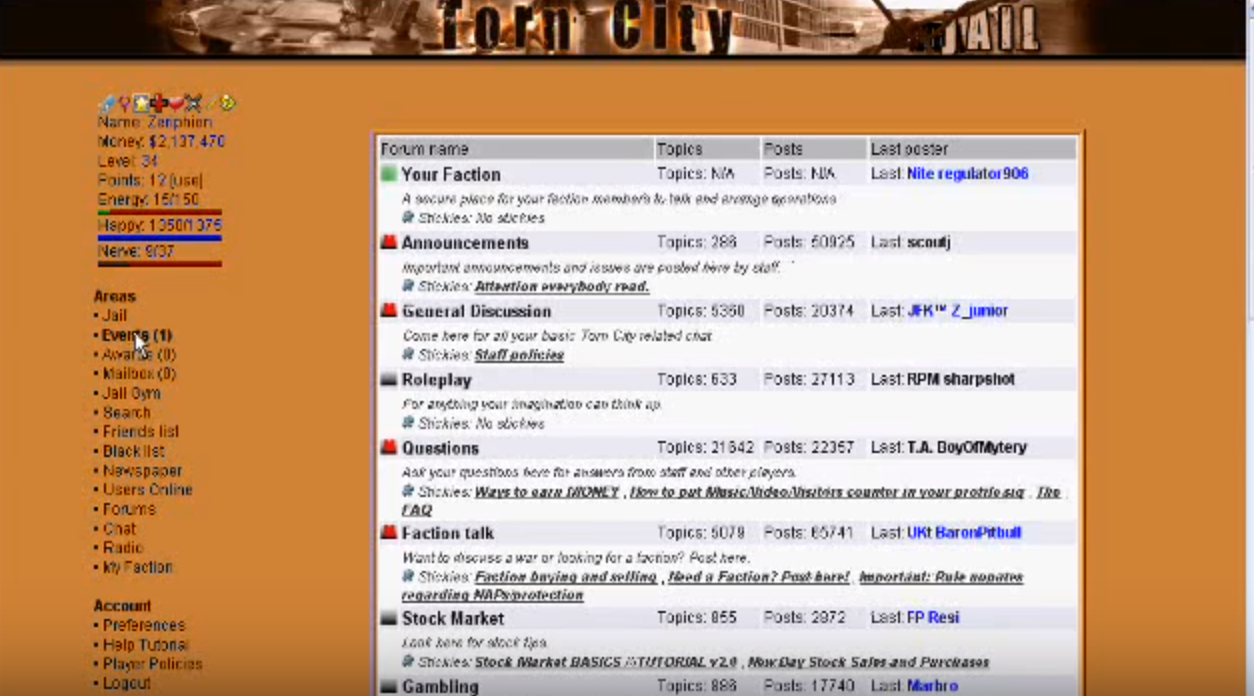Click the green icon beside Your Faction

click(389, 174)
